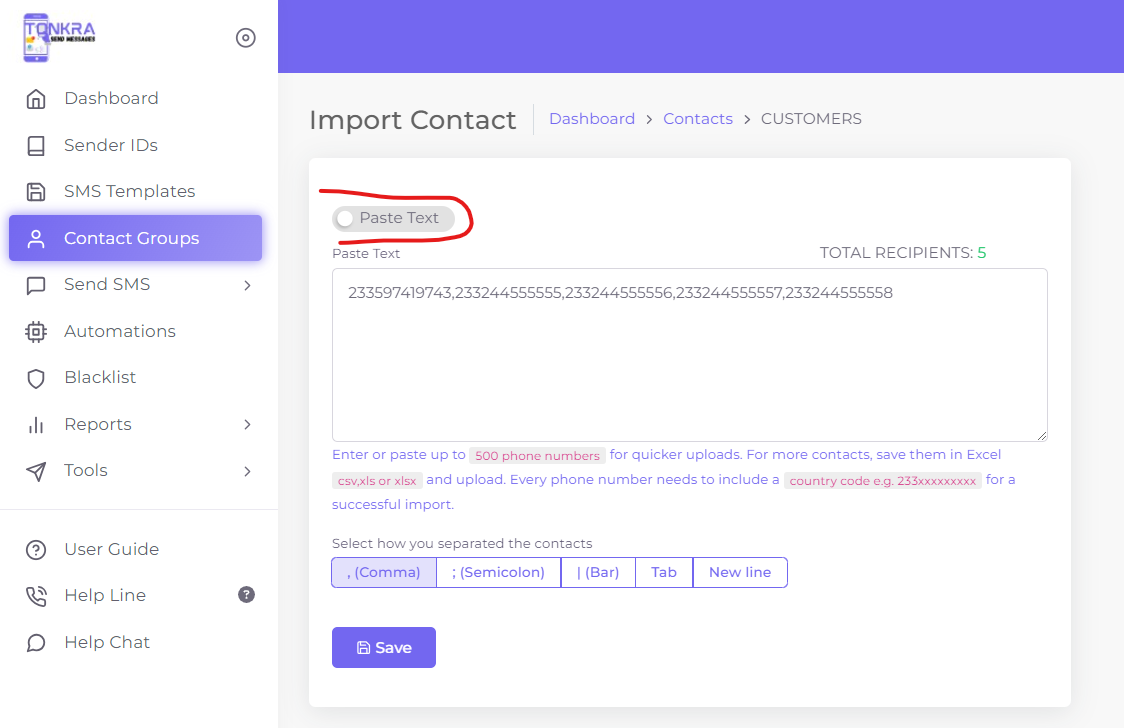1124x728 pixels.
Task: Click the Help Chat bubble icon
Action: point(36,643)
